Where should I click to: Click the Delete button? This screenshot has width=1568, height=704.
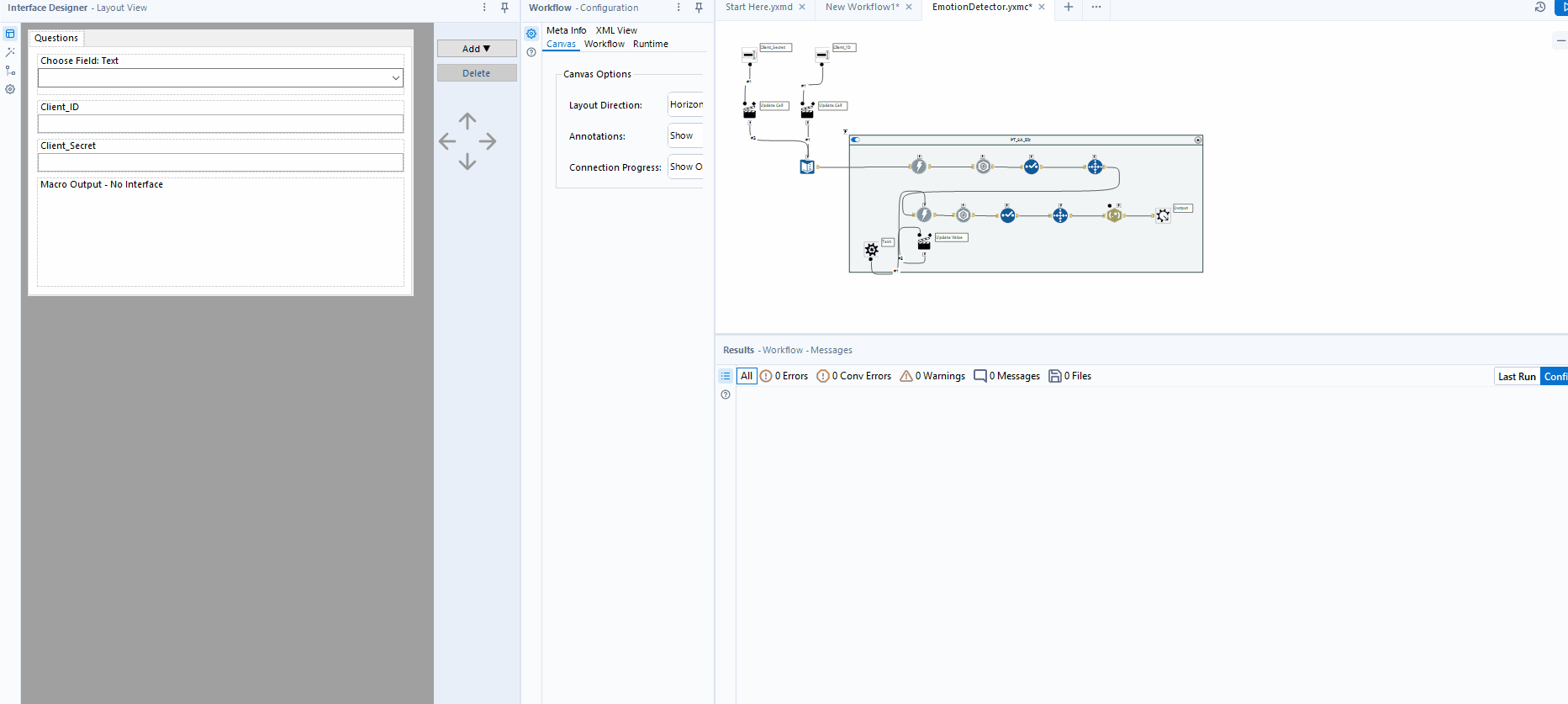point(476,73)
